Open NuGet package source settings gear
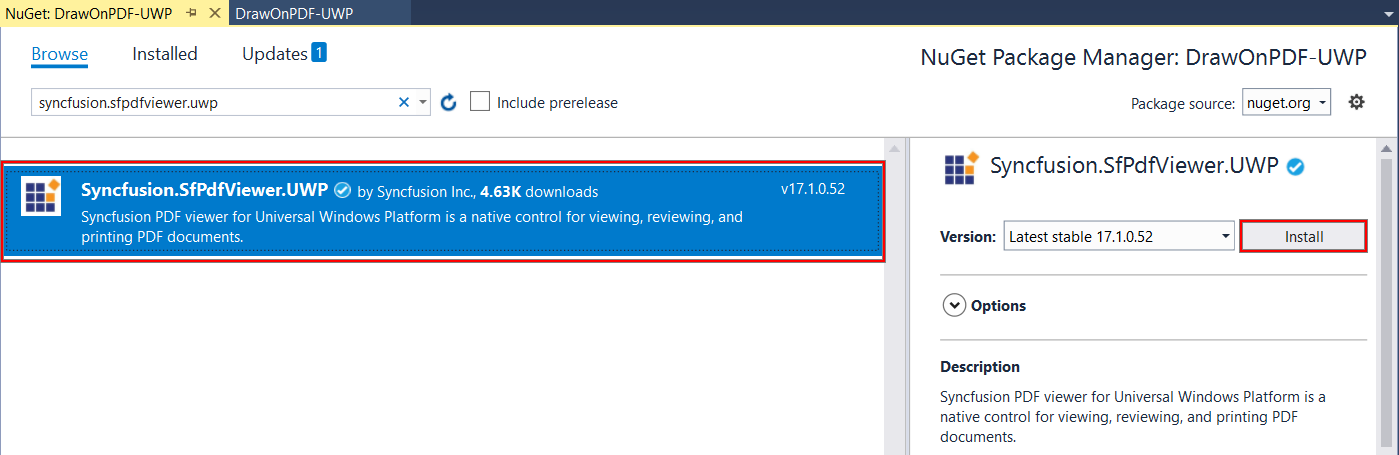This screenshot has height=455, width=1399. [x=1356, y=102]
